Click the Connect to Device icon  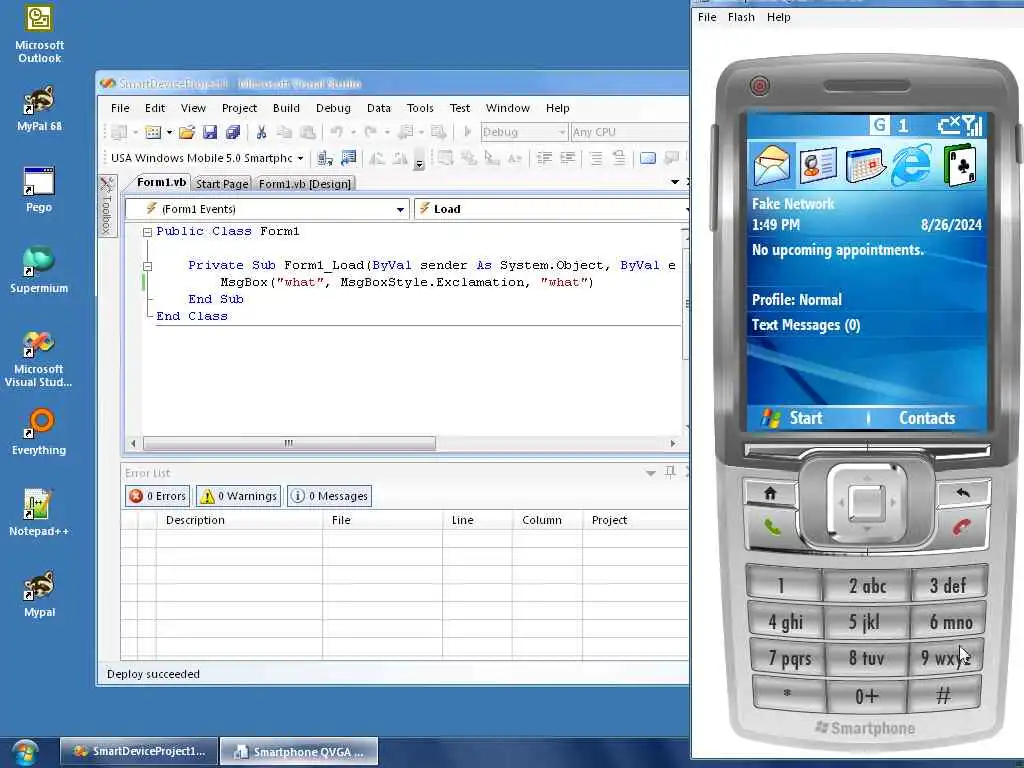click(x=325, y=158)
